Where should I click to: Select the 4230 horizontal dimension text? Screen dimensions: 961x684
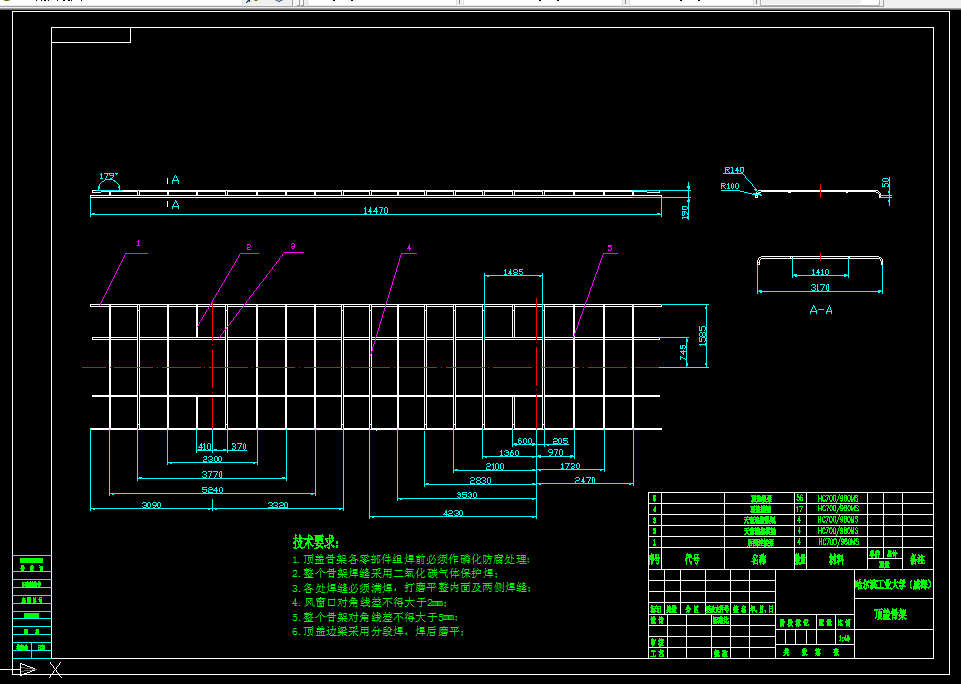[x=453, y=513]
